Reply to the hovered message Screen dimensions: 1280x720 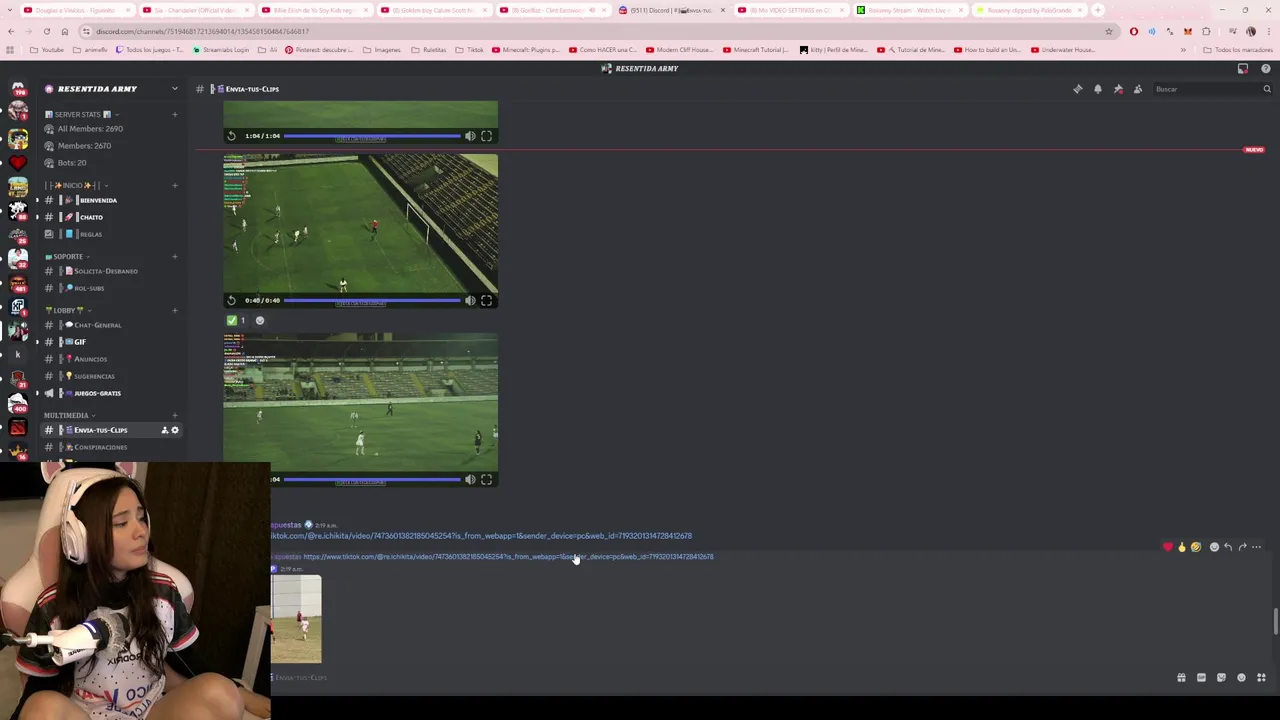(1228, 547)
